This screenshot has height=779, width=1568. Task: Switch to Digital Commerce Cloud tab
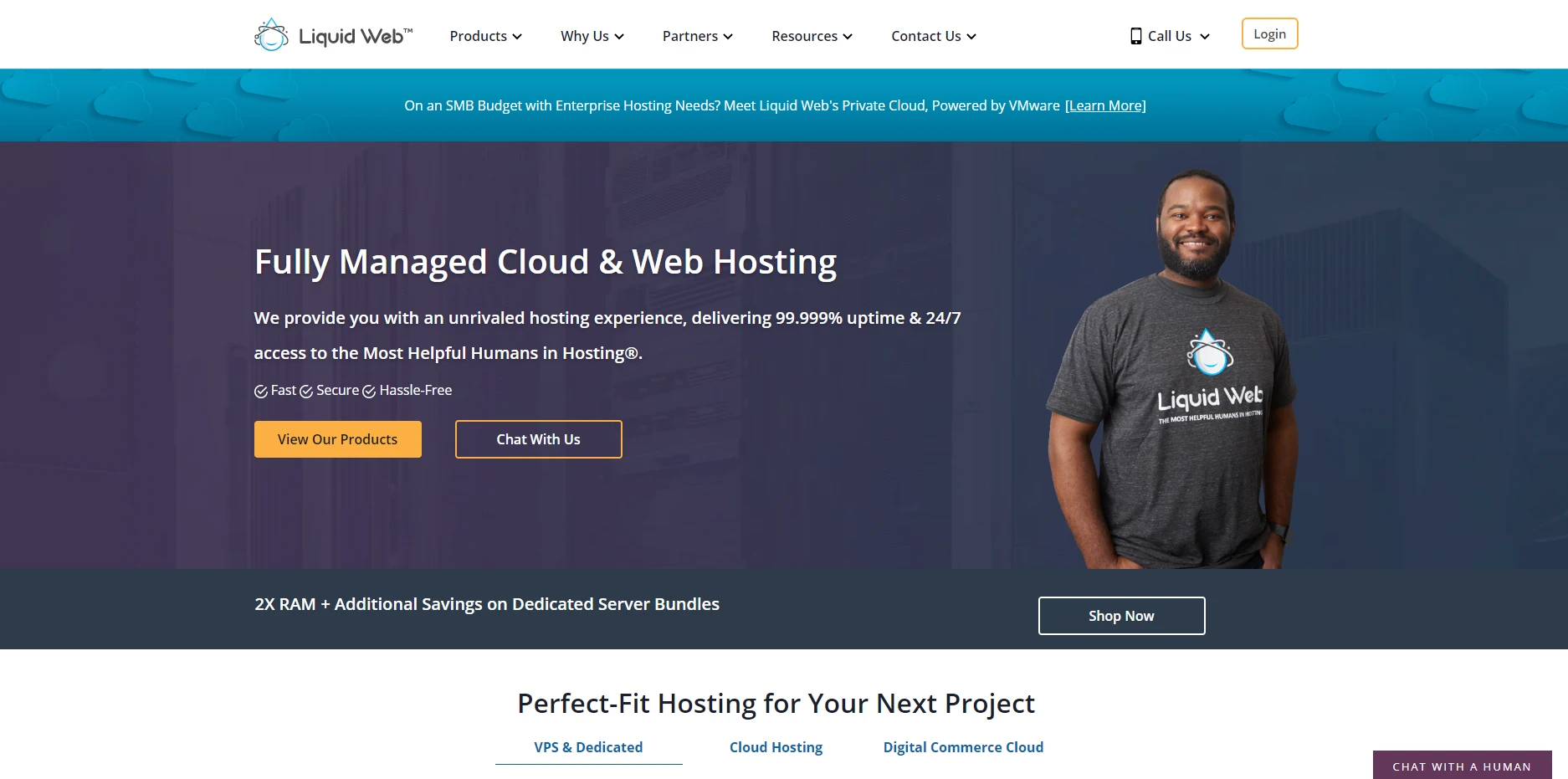963,747
